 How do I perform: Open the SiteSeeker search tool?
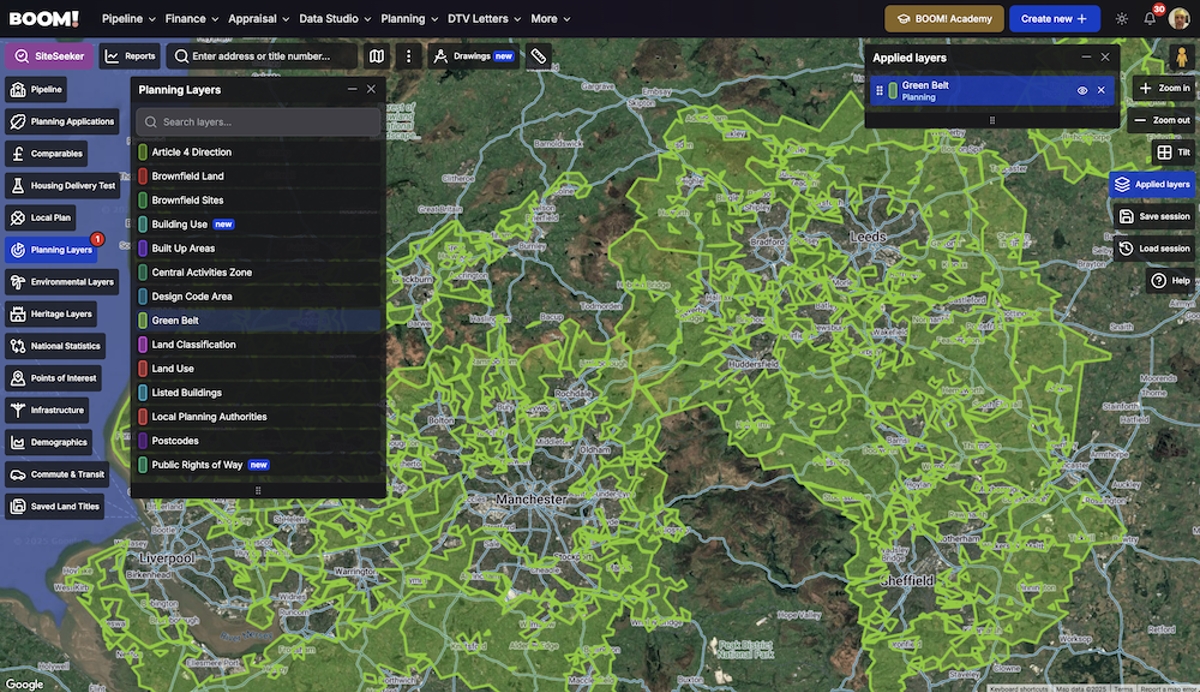point(49,56)
